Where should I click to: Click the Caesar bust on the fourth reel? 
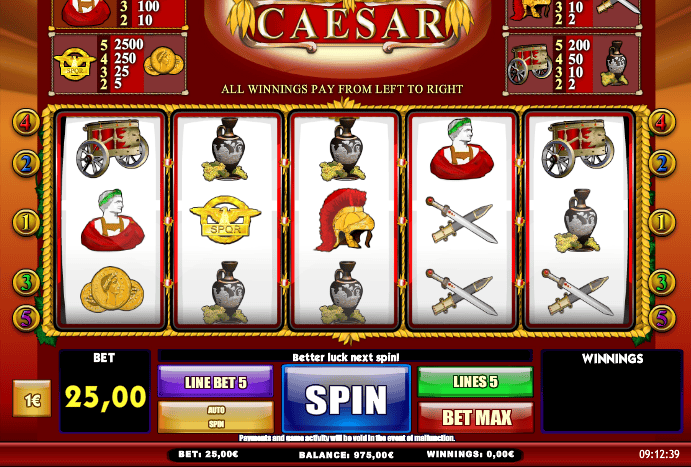[x=461, y=149]
